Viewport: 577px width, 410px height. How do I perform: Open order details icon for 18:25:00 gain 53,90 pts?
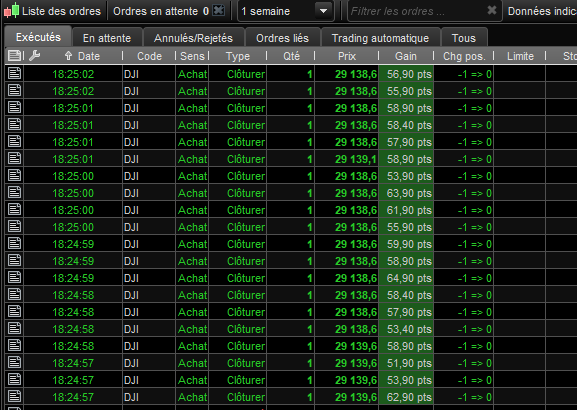(14, 176)
